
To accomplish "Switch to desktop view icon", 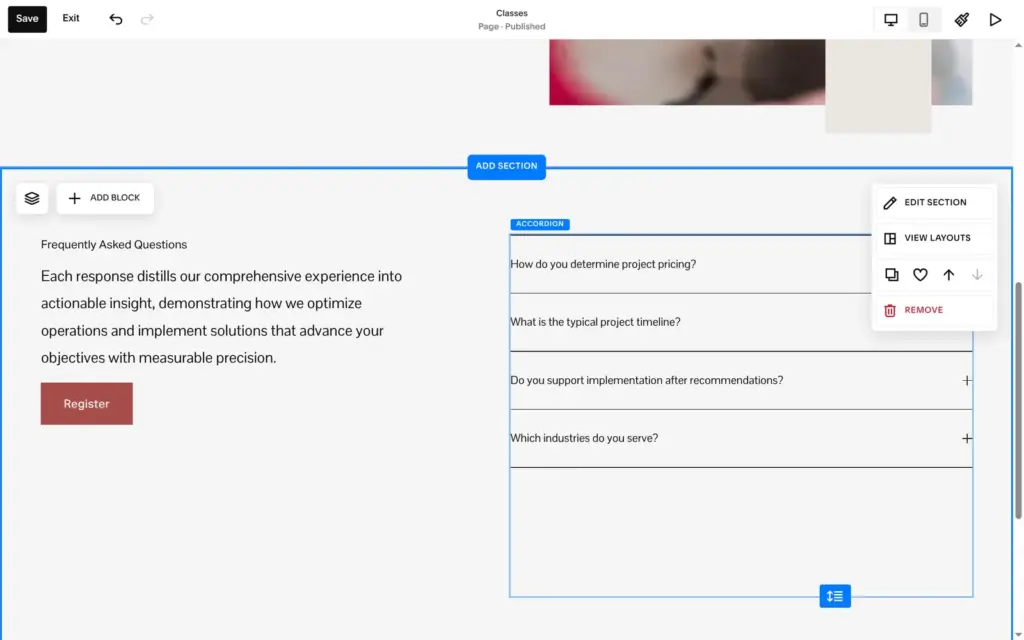I will (x=891, y=20).
